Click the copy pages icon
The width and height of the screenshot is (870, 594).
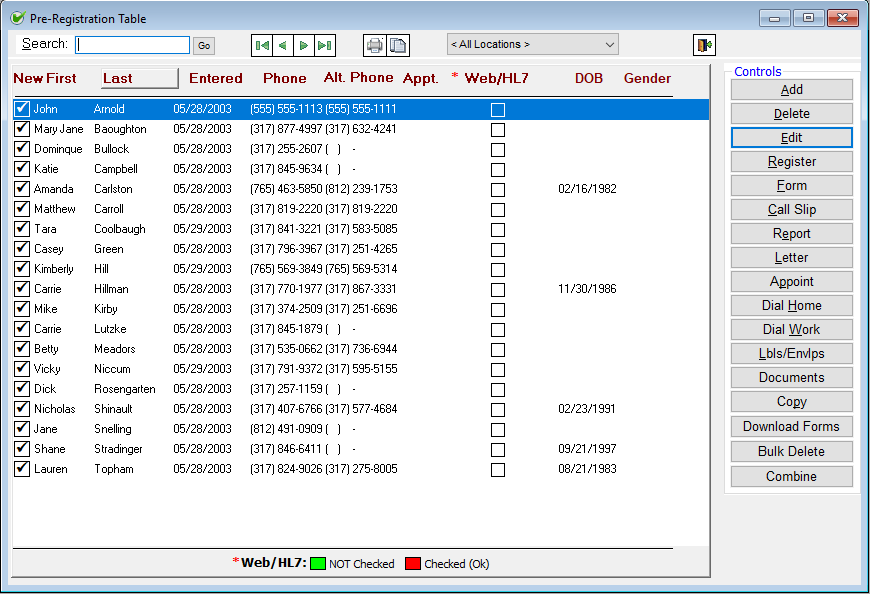point(398,45)
